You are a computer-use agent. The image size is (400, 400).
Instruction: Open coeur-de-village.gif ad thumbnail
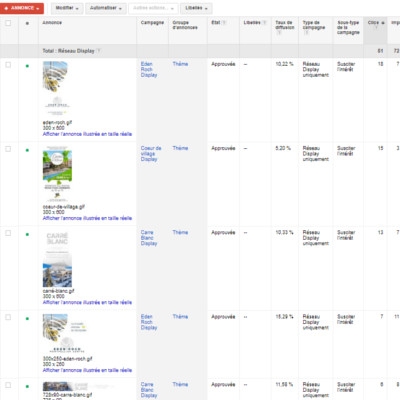57,174
